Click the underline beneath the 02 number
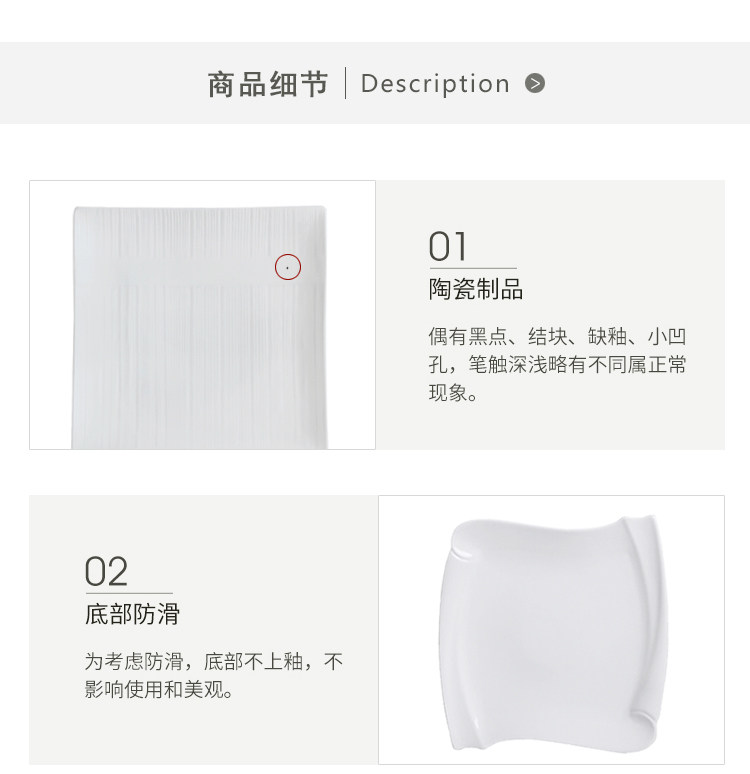750x774 pixels. click(129, 593)
